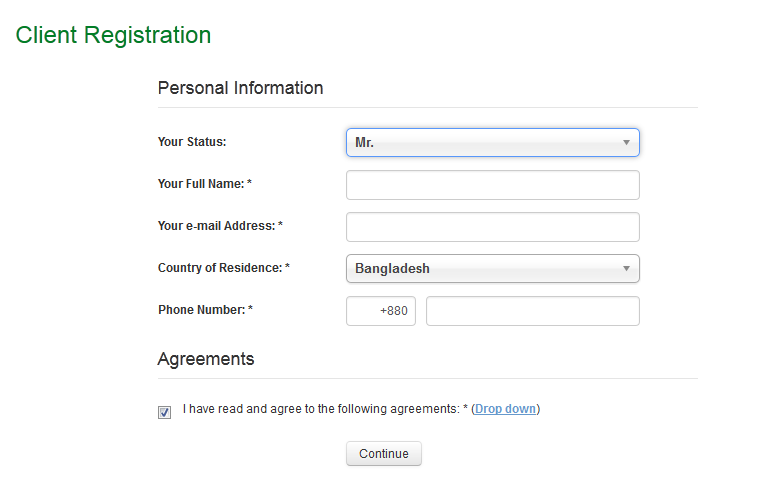
Task: Click the Personal Information section heading
Action: 240,88
